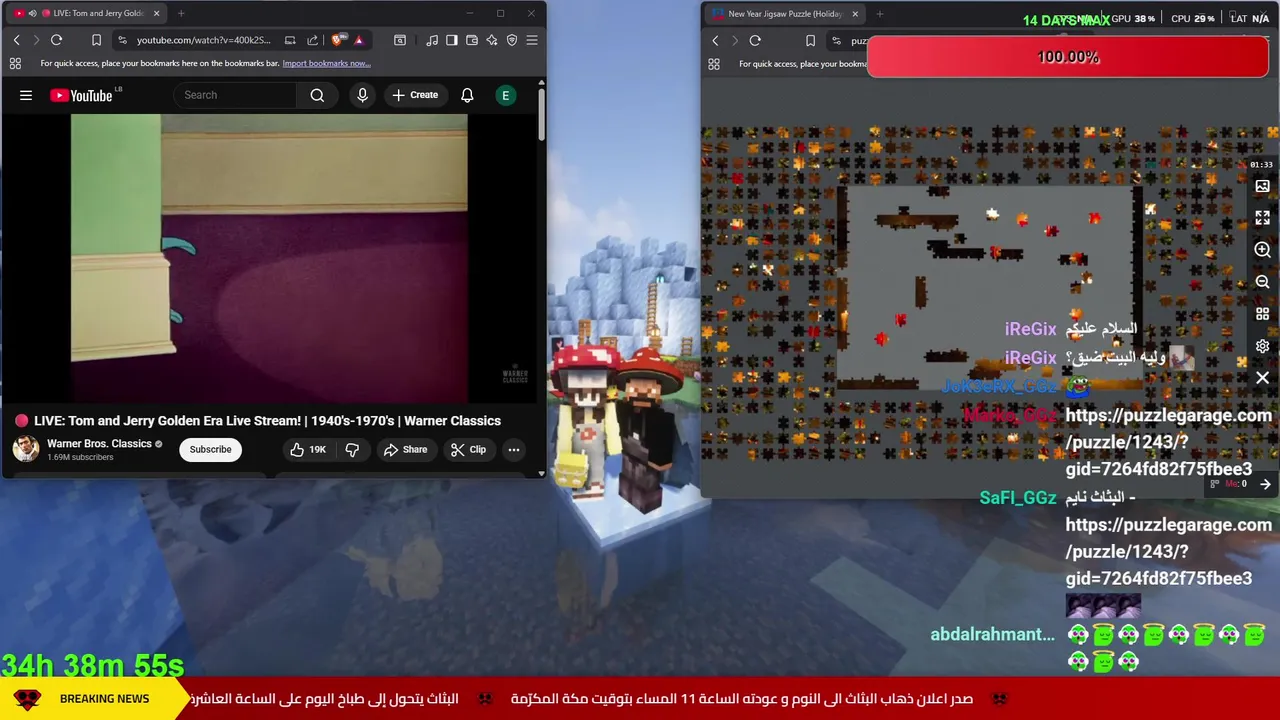1280x720 pixels.
Task: Share the YouTube URL from the address bar
Action: click(313, 40)
